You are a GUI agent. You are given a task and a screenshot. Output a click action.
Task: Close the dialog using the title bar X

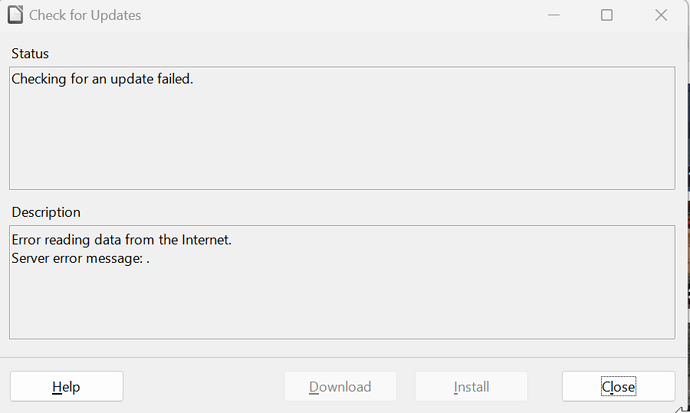(661, 15)
